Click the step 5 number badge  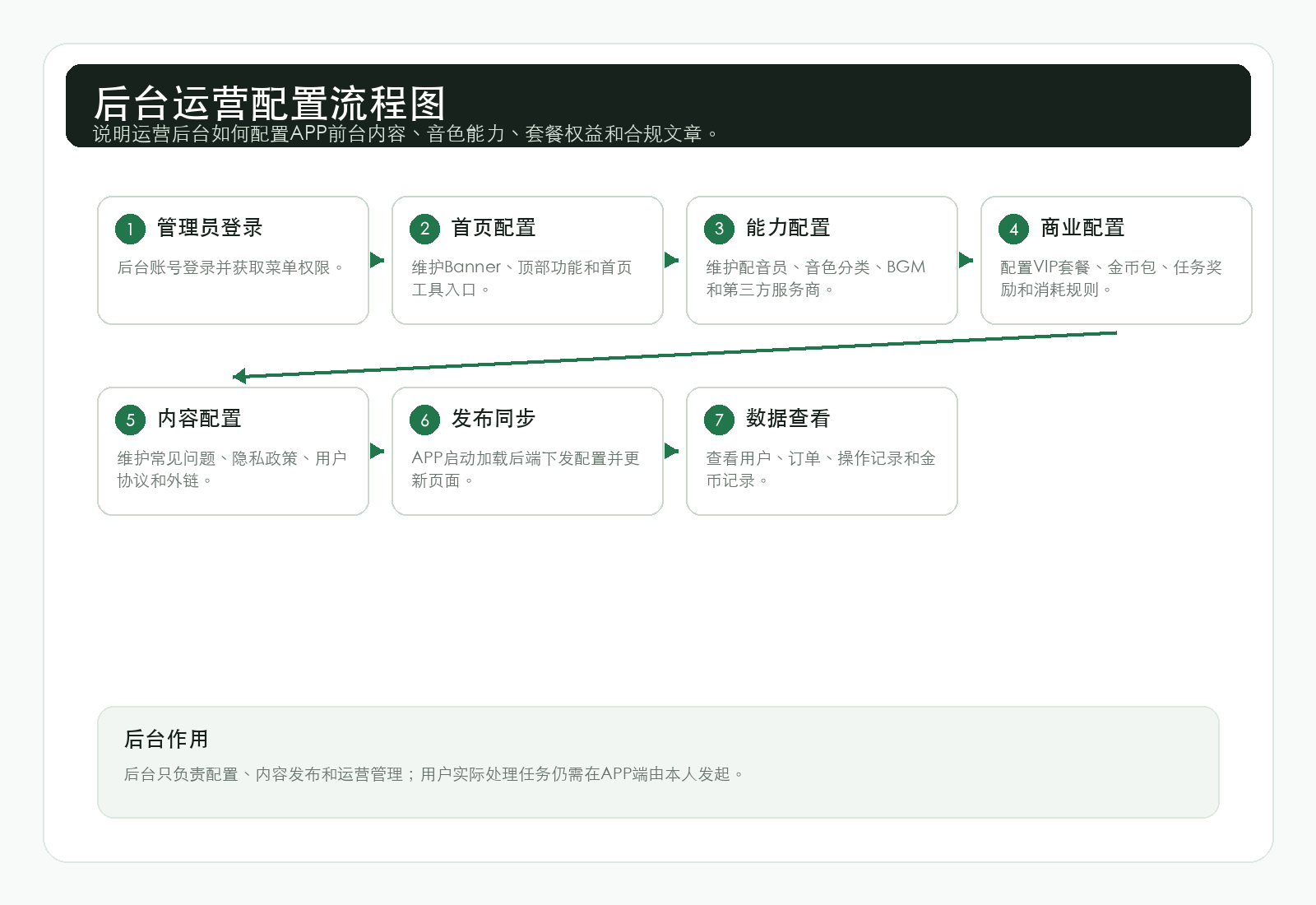point(130,420)
